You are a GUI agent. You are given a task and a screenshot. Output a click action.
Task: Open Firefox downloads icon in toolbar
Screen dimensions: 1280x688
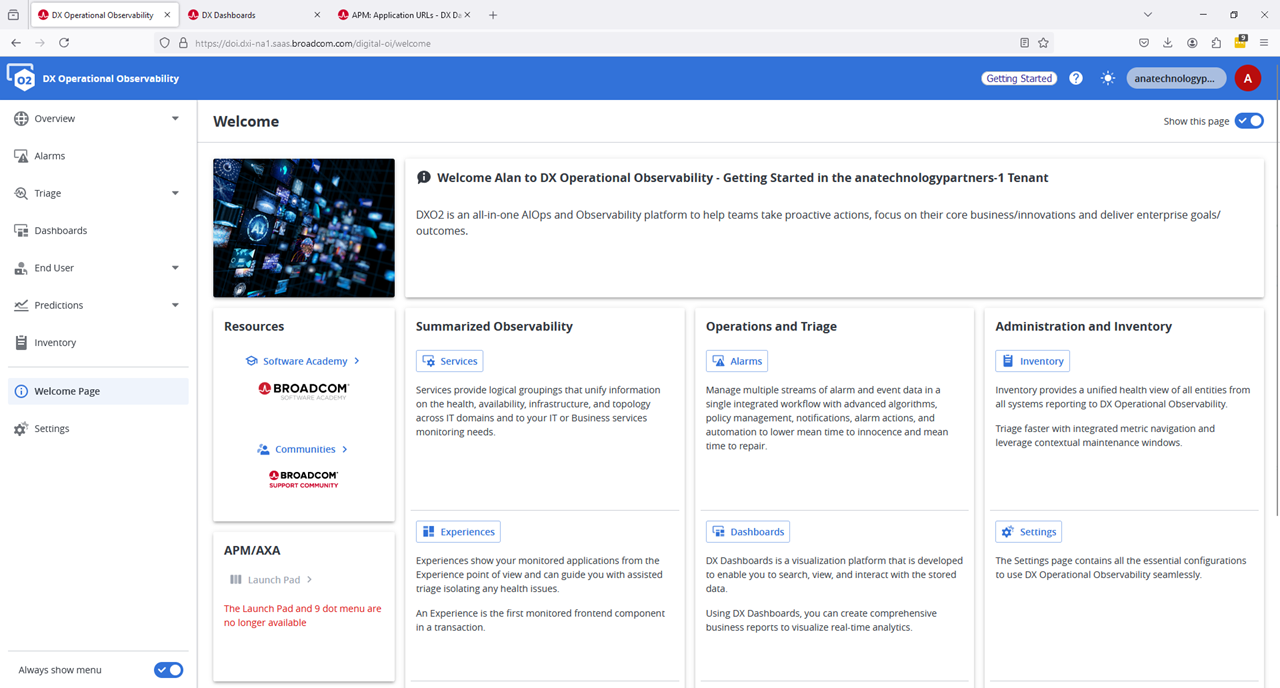pos(1168,43)
